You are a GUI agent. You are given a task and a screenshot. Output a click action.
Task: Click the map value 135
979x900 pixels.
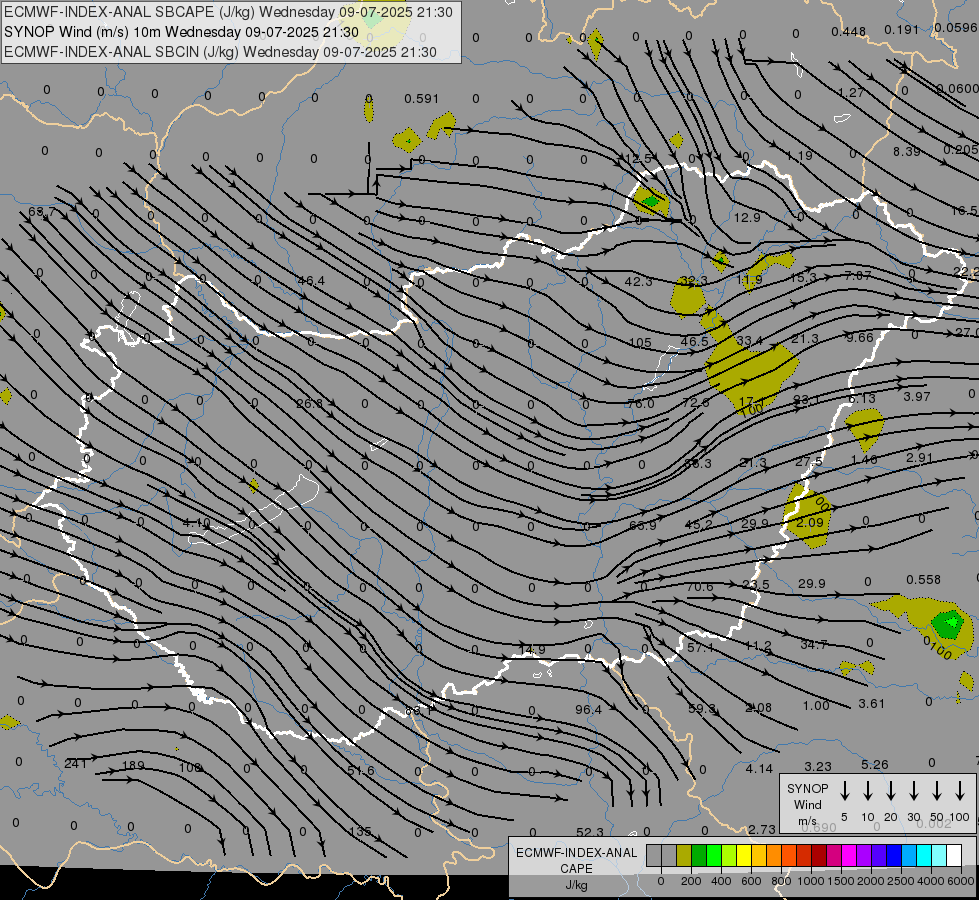click(x=360, y=831)
